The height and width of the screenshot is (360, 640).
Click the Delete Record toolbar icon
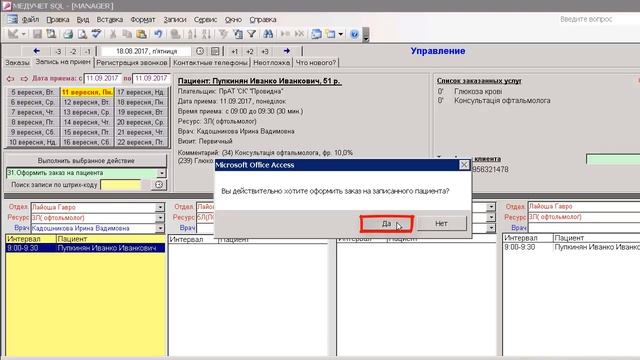[x=300, y=34]
